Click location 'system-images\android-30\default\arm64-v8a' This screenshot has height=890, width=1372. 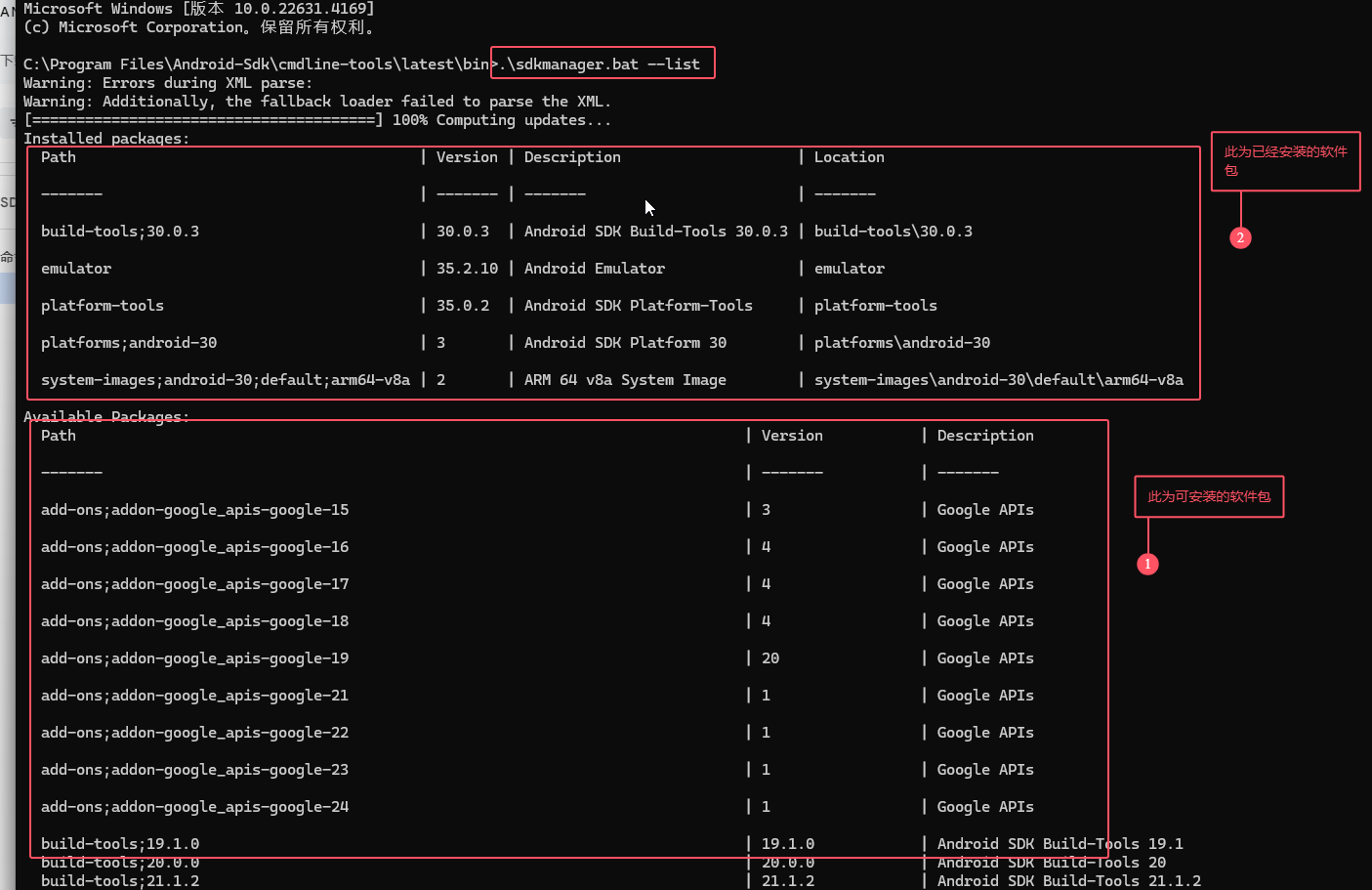[x=999, y=380]
